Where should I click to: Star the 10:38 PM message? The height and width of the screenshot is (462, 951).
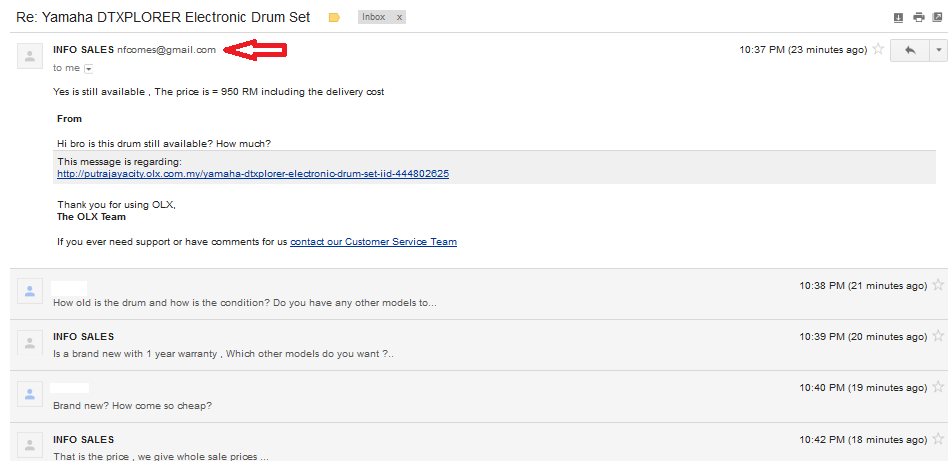click(x=938, y=285)
